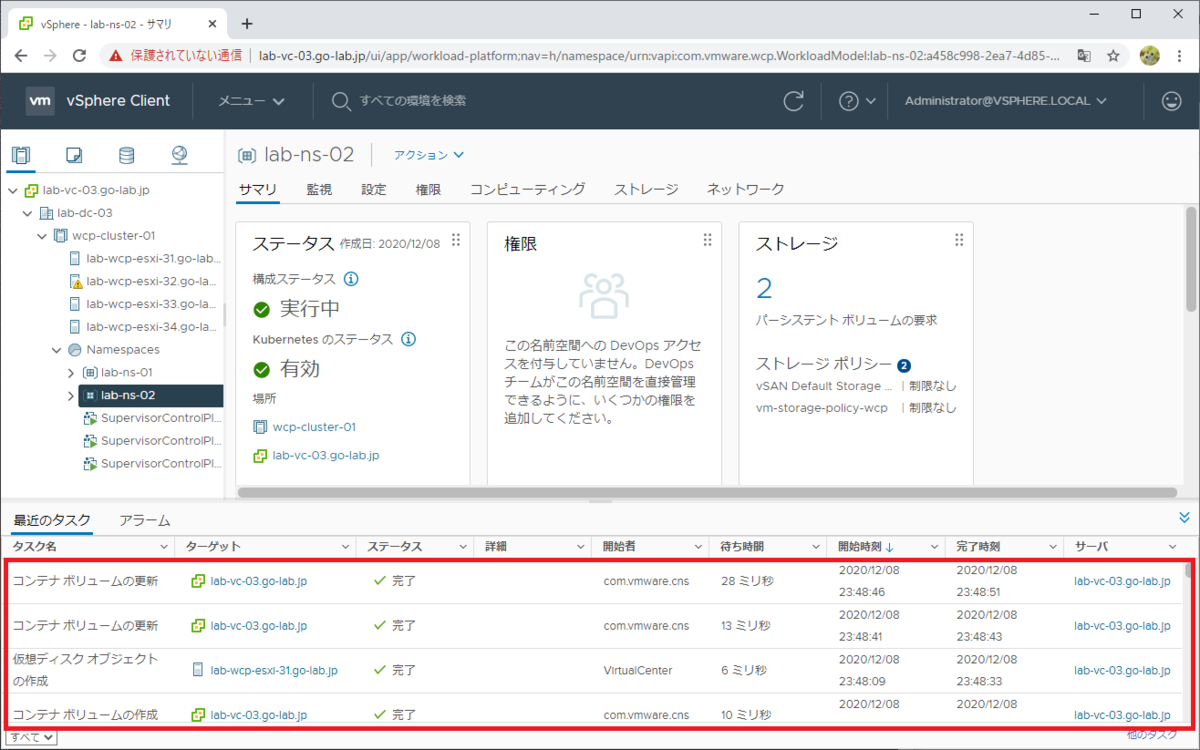The image size is (1200, 750).
Task: Click drag handle on 権限 card
Action: click(707, 240)
